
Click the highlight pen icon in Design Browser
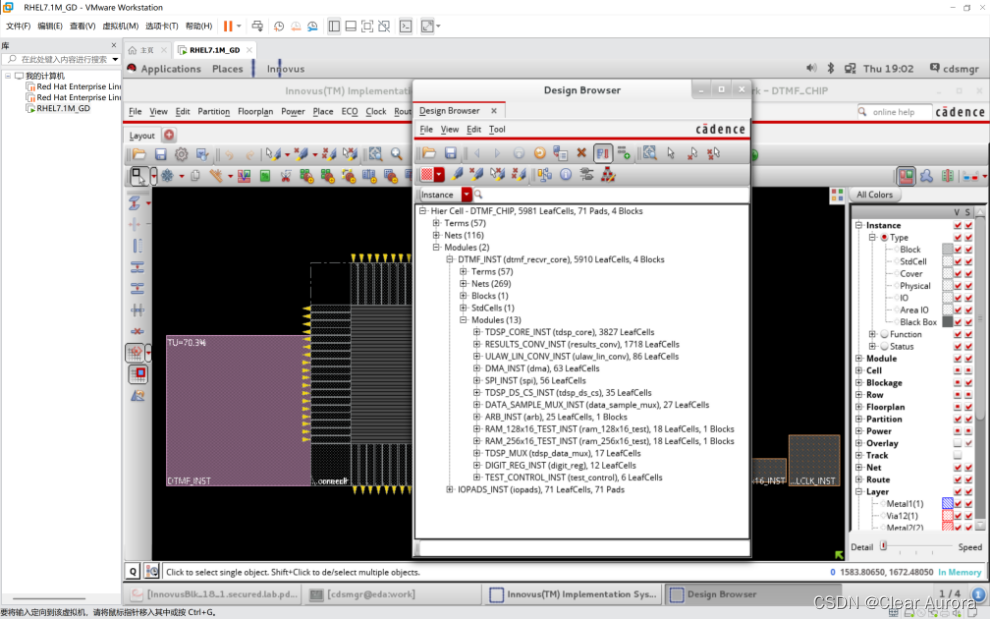[x=456, y=175]
